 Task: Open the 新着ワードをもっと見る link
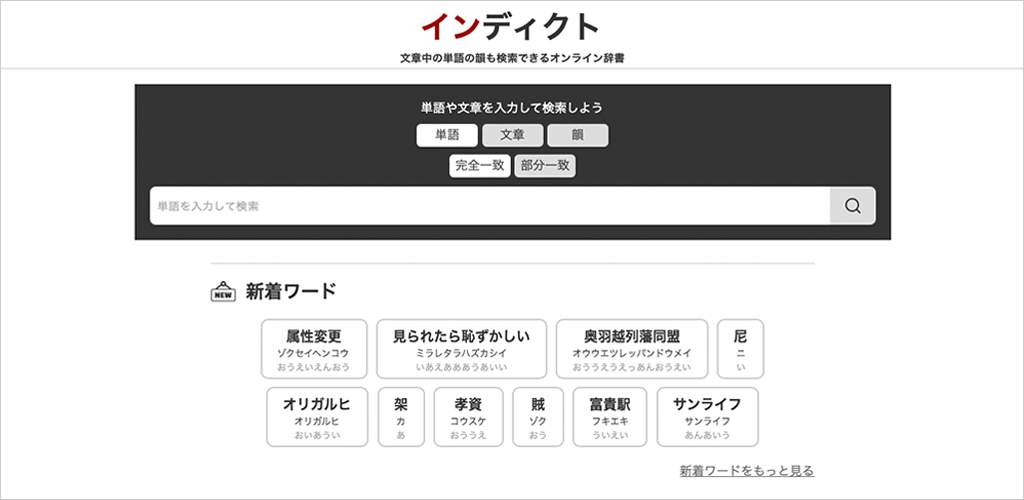pos(746,470)
